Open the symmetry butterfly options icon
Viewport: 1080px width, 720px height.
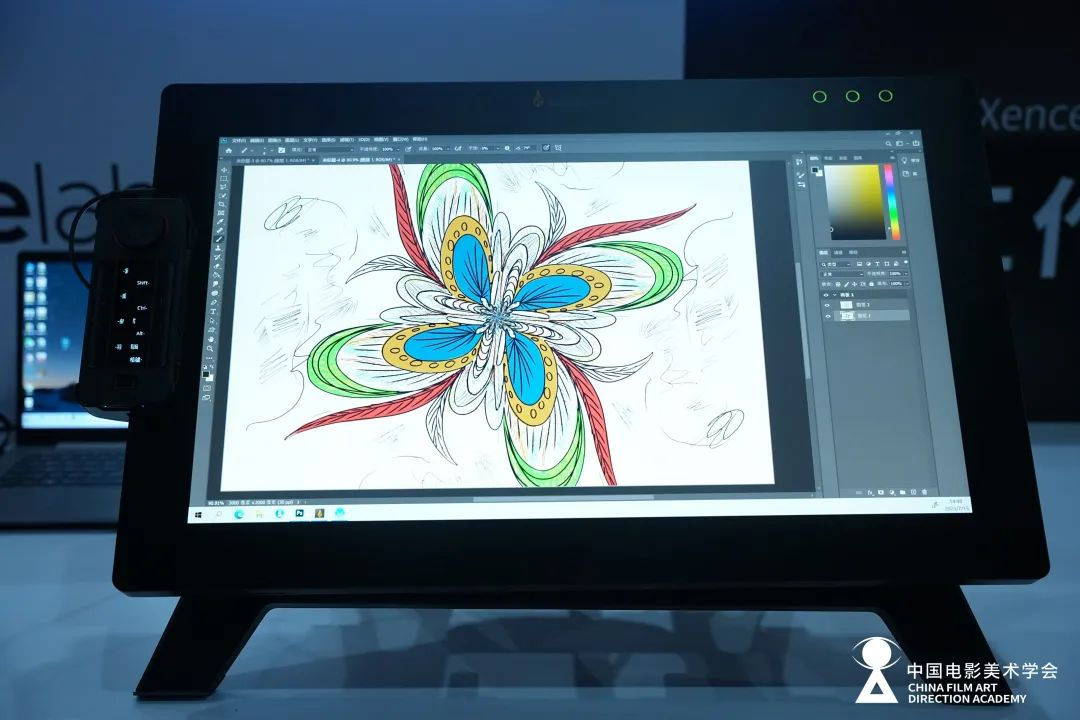[558, 147]
